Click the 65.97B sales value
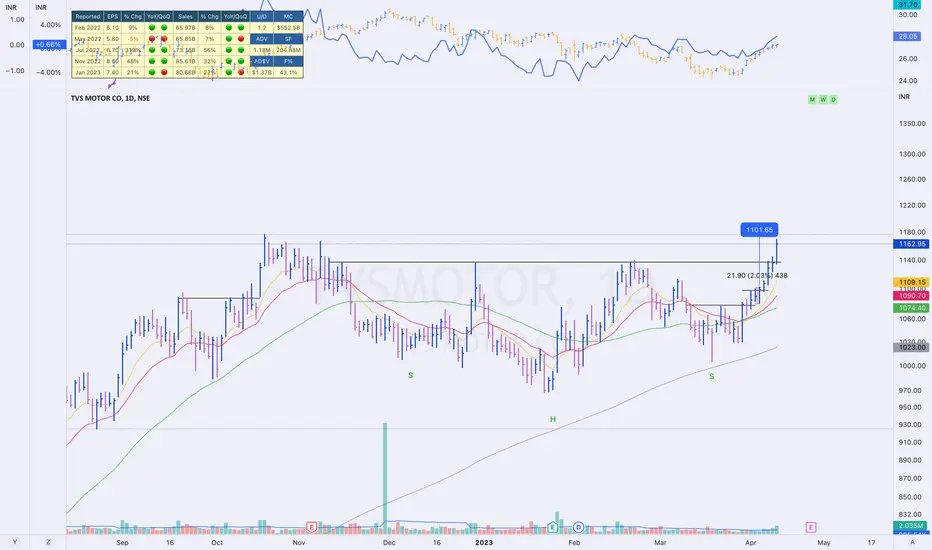This screenshot has height=550, width=932. coord(185,27)
